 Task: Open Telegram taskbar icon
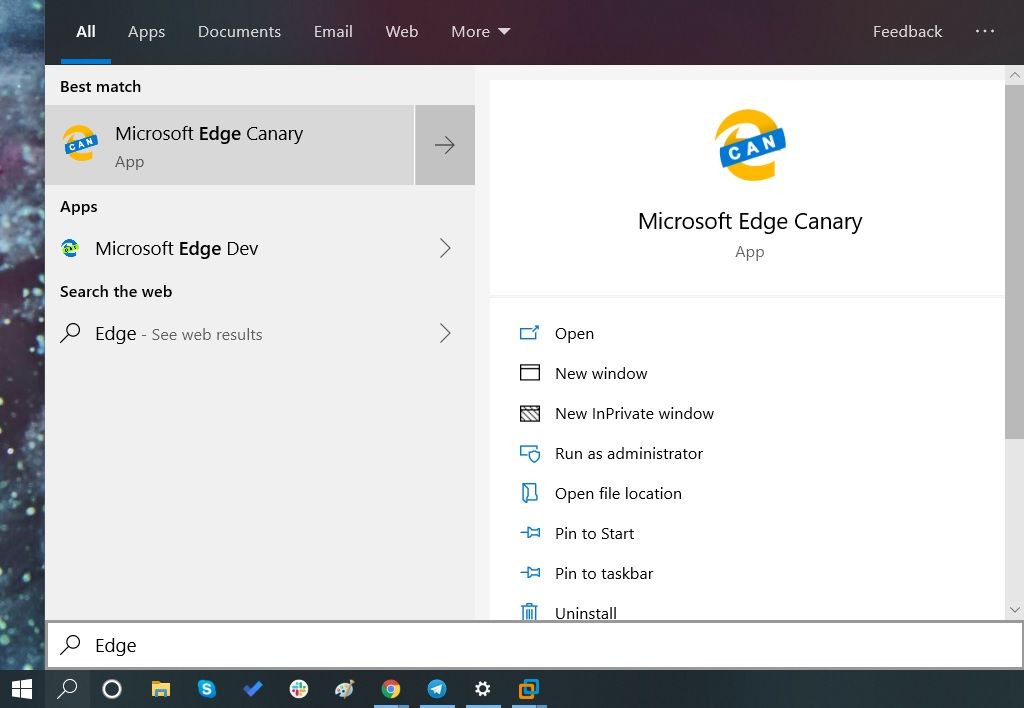click(x=437, y=689)
